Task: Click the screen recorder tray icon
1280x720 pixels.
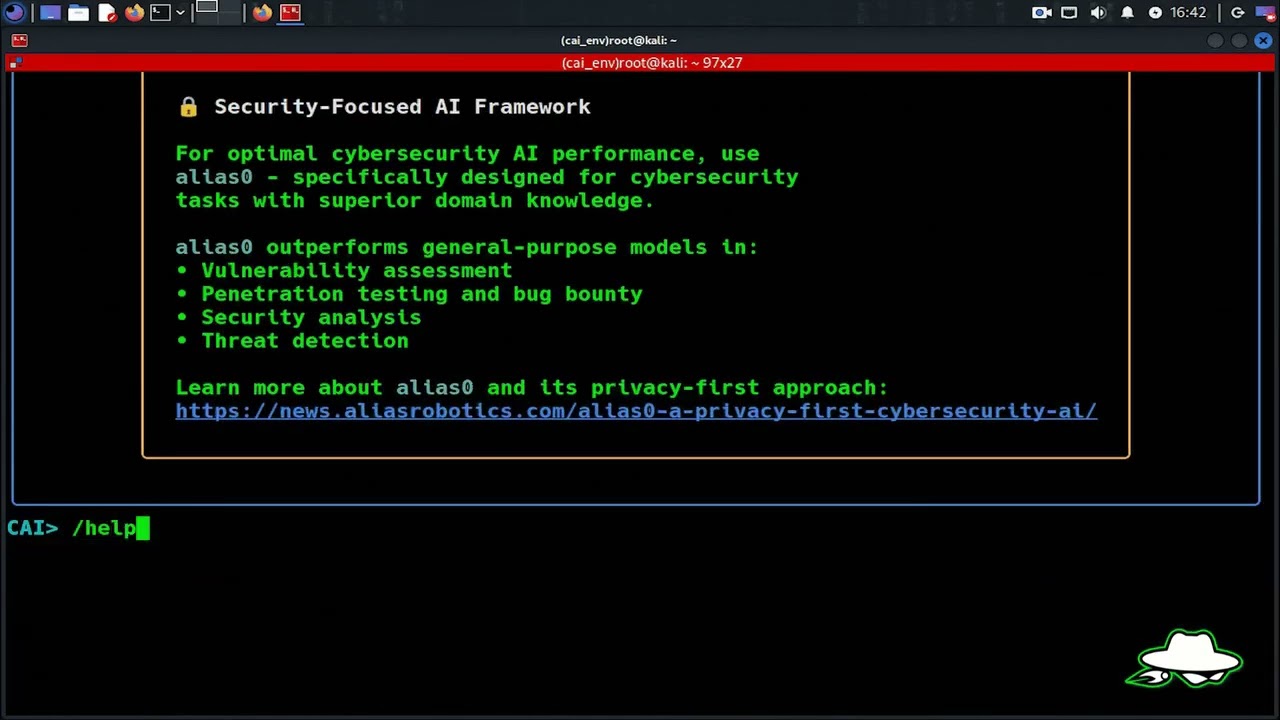Action: pos(1042,13)
